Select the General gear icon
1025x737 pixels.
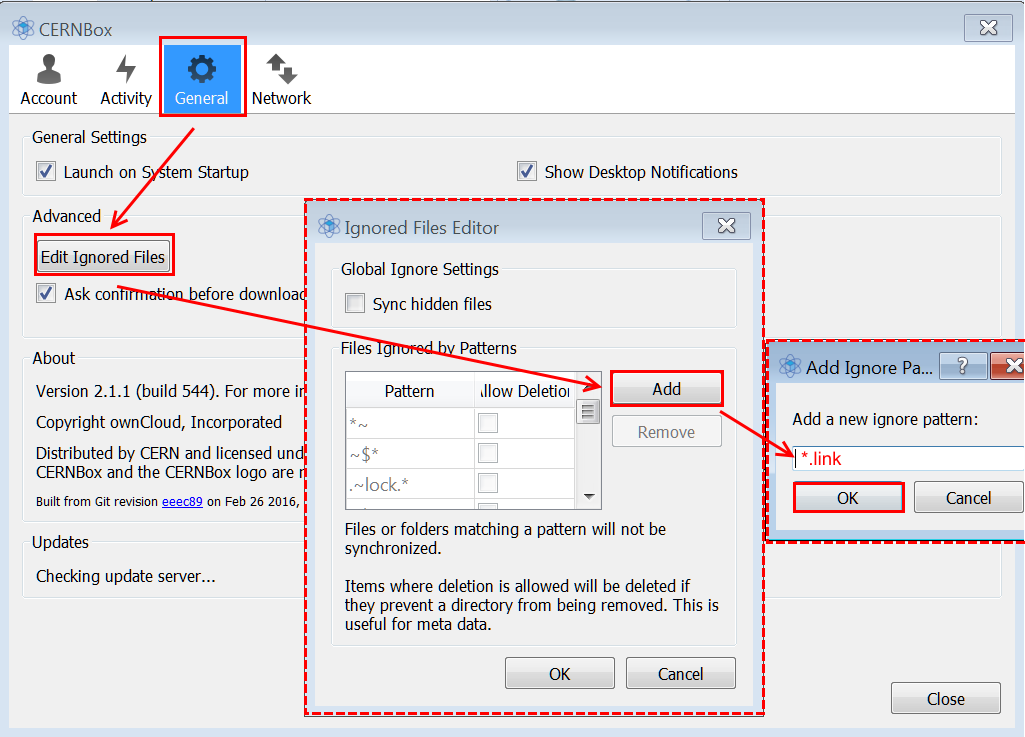pyautogui.click(x=202, y=70)
